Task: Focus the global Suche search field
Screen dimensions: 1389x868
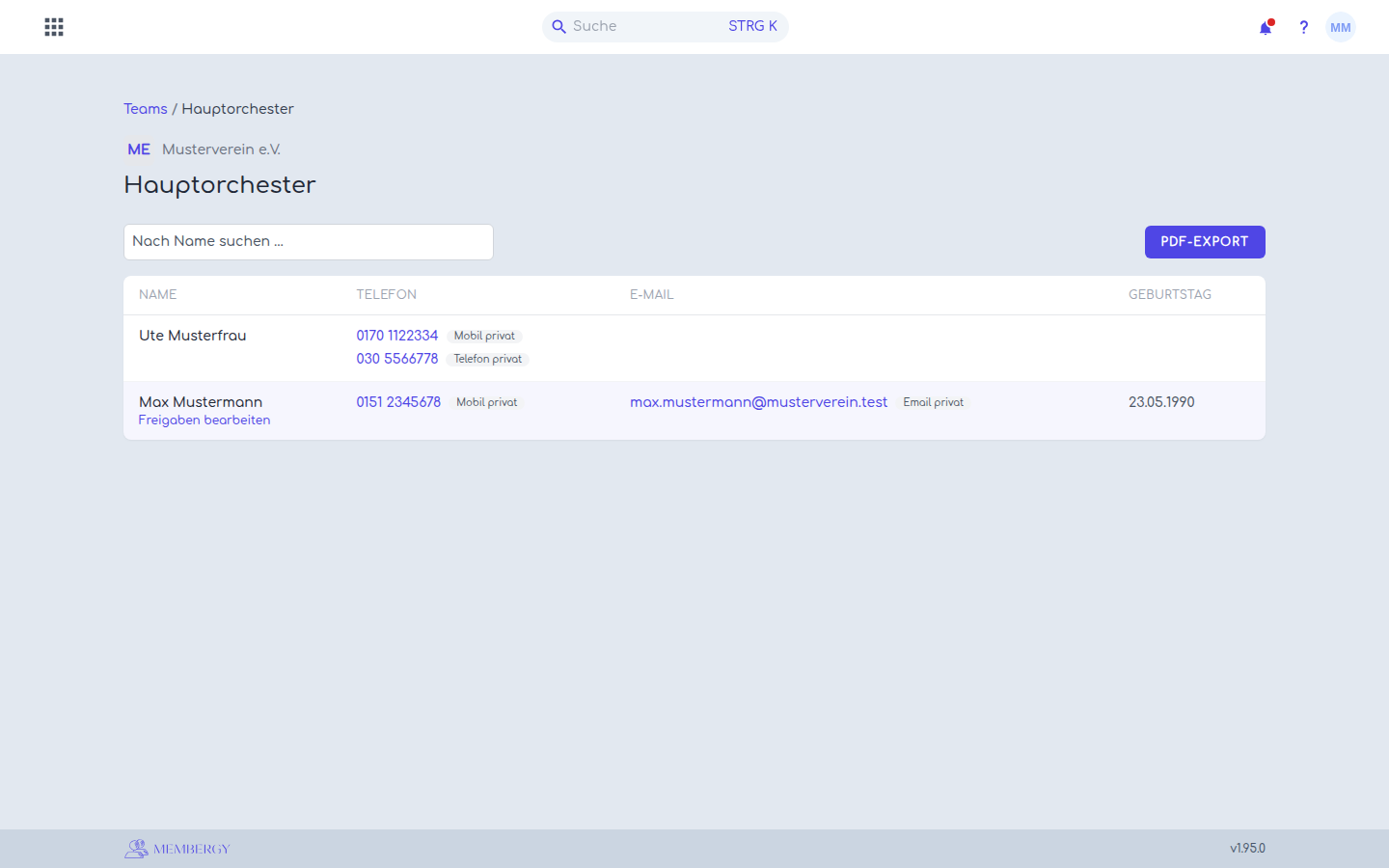Action: click(x=666, y=27)
